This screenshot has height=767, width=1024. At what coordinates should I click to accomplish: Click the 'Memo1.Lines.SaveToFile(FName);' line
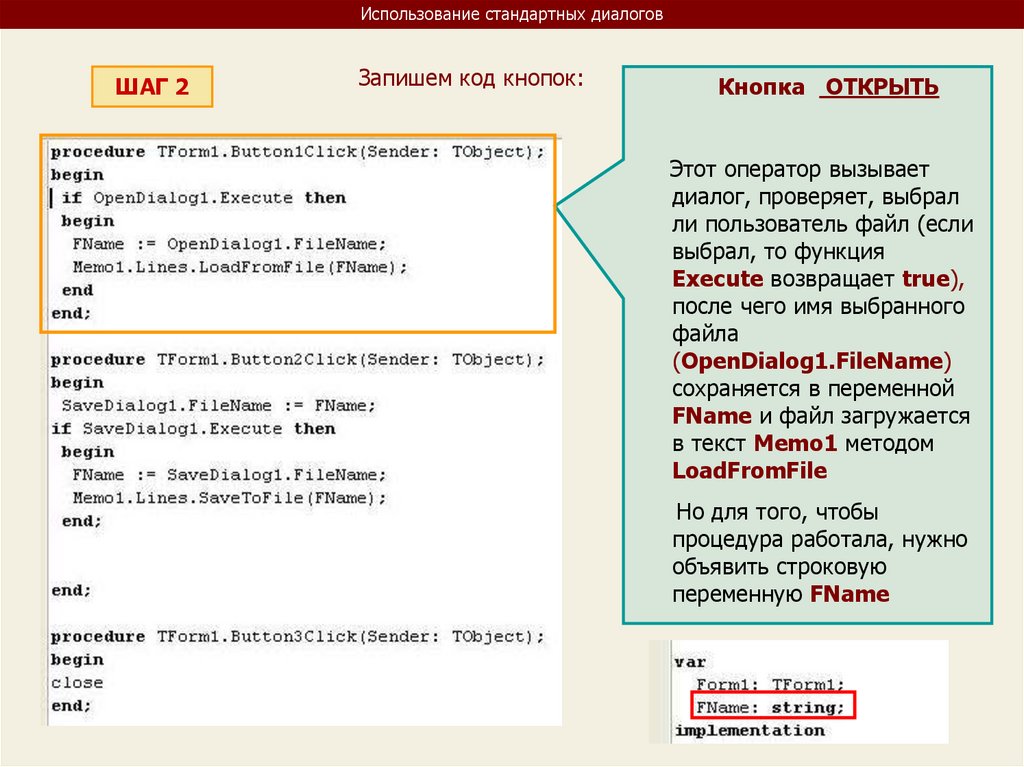(x=229, y=498)
